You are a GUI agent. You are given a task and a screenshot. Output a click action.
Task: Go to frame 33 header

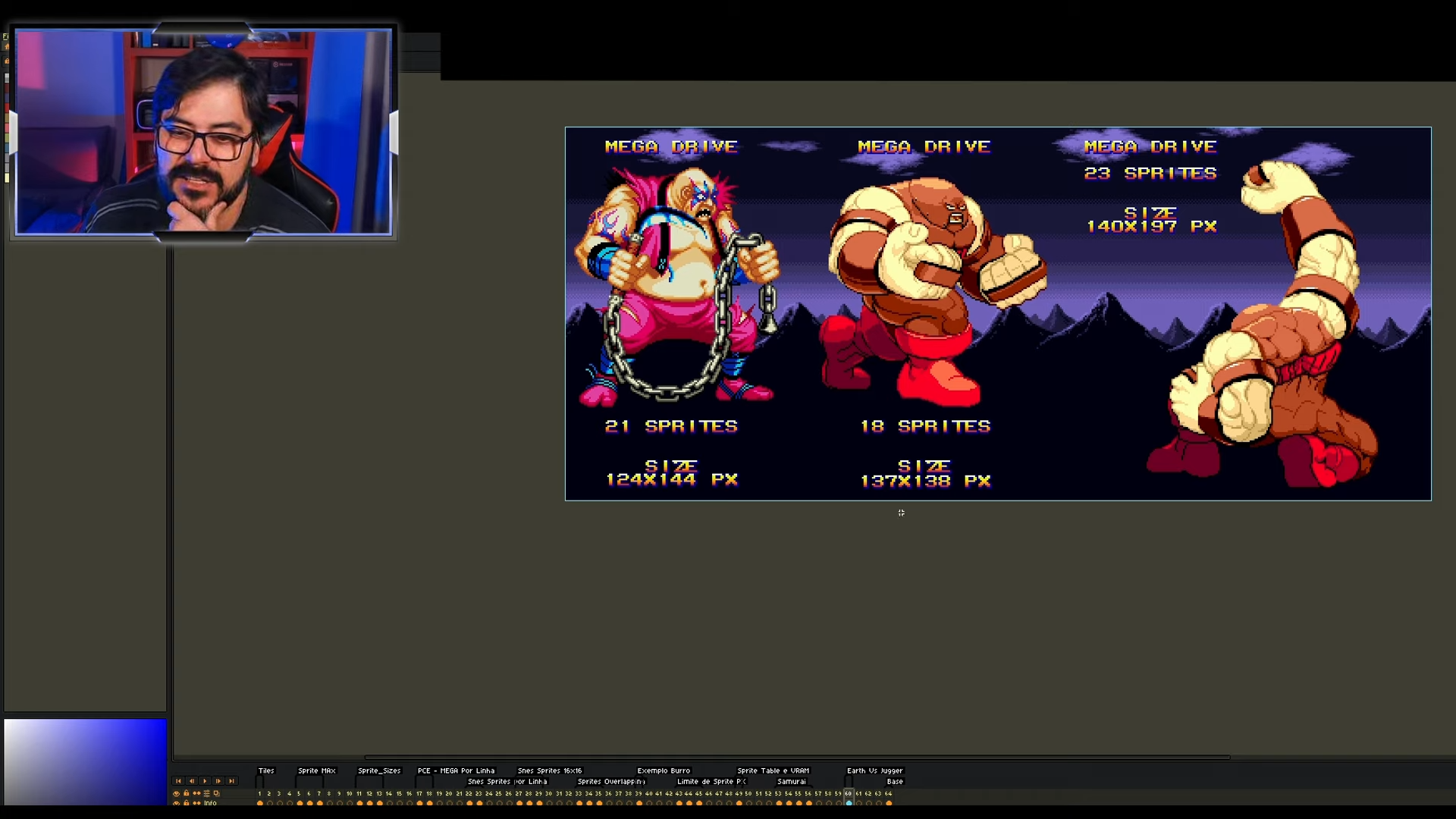pyautogui.click(x=579, y=793)
